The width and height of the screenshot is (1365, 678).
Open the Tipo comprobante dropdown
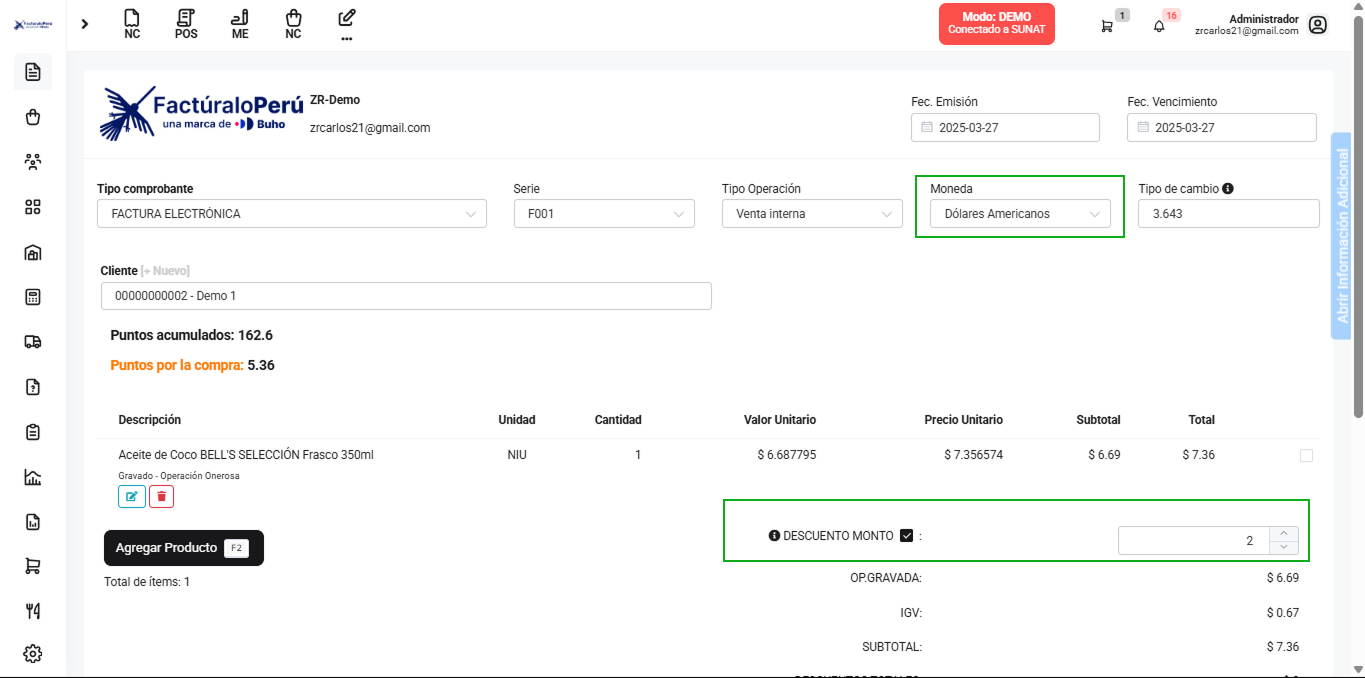291,214
